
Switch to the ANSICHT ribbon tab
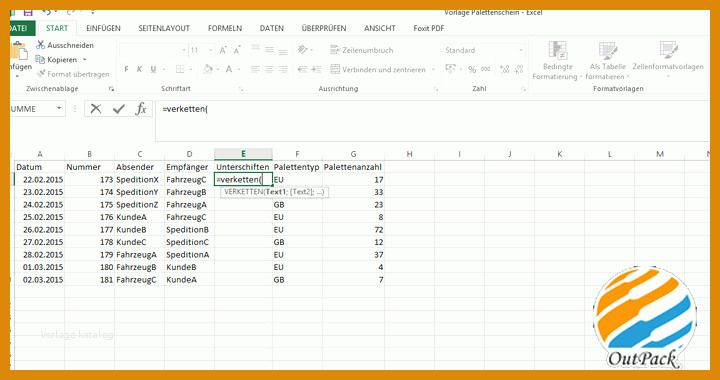click(x=380, y=28)
